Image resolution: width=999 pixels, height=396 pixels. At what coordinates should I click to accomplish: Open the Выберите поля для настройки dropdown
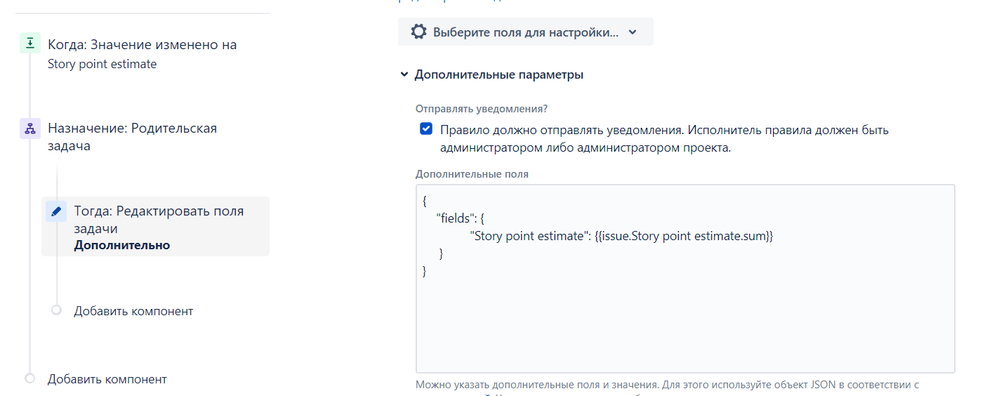[526, 32]
